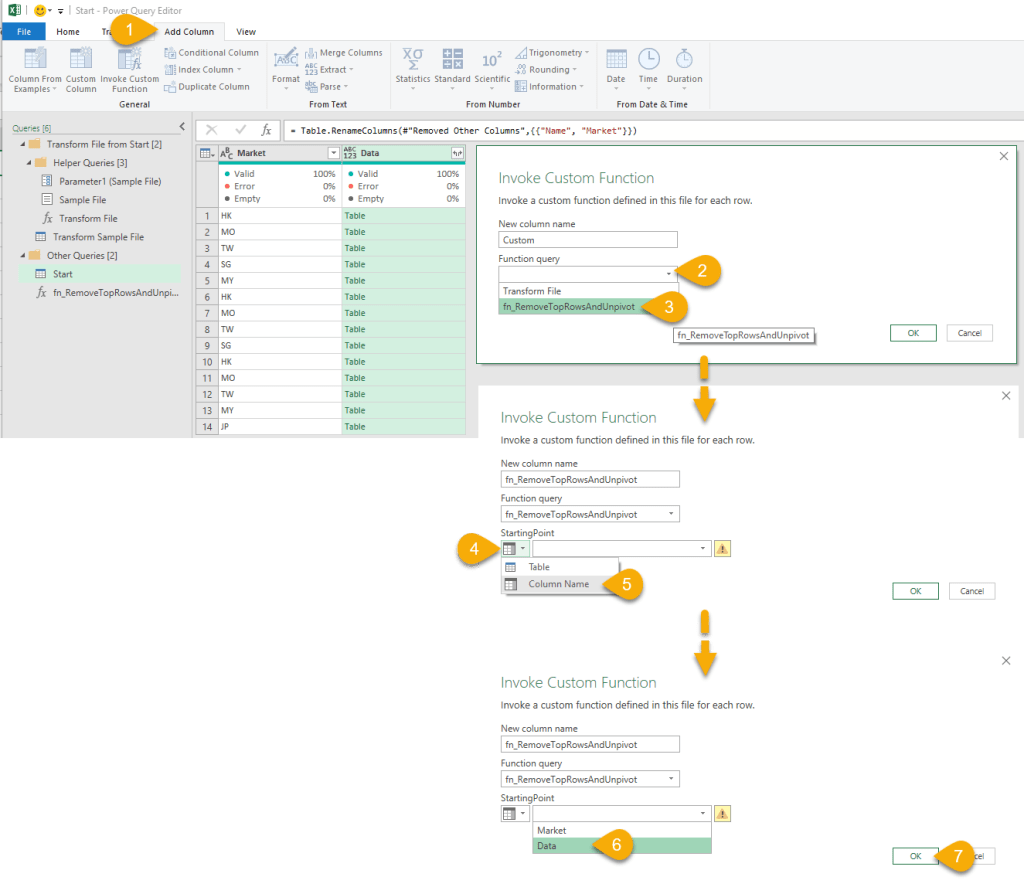Click the Invoke Custom Function icon

pyautogui.click(x=129, y=60)
